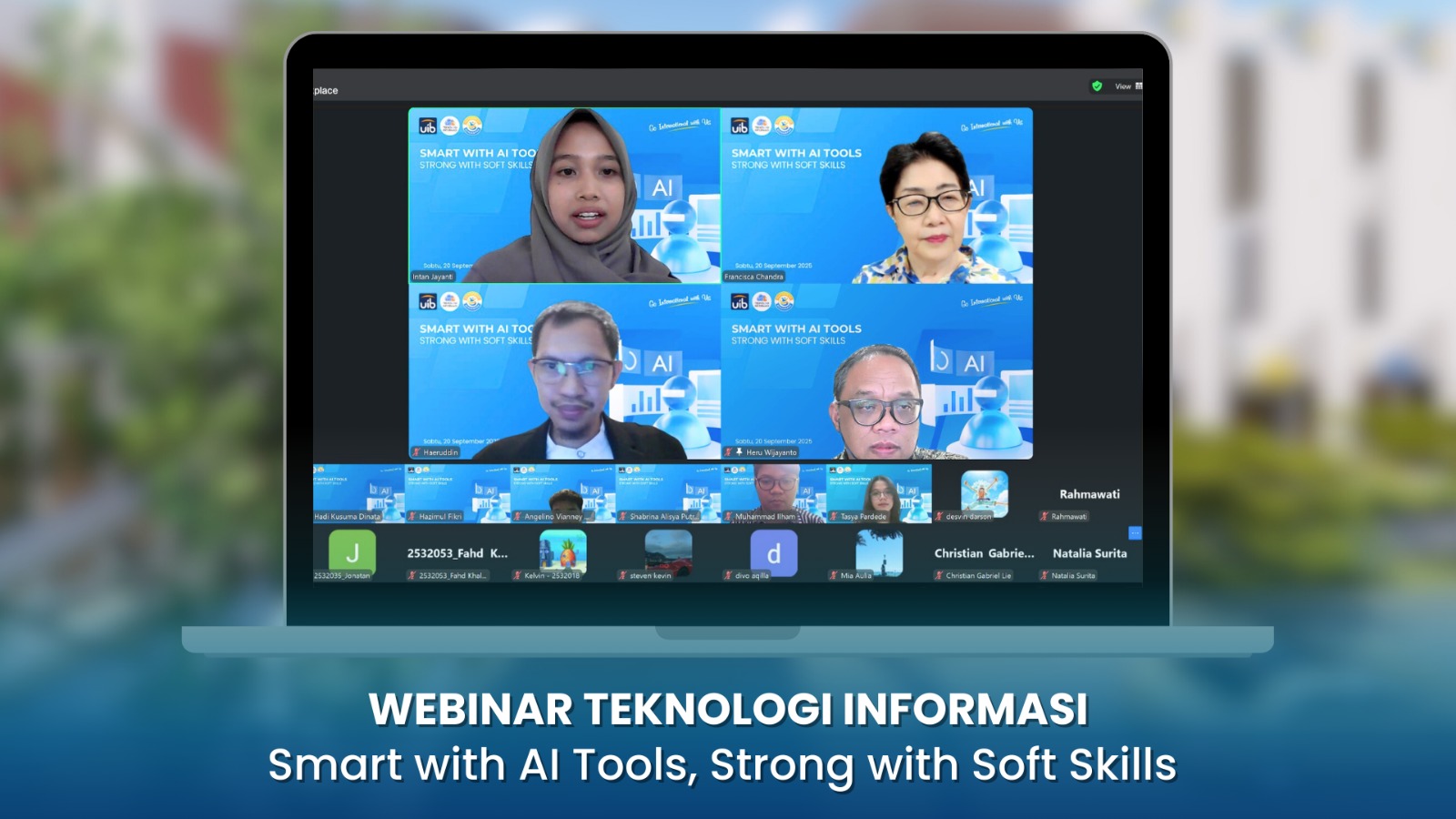Click muted mic icon beside Natalia Surita's name
Viewport: 1456px width, 819px height.
point(1045,576)
